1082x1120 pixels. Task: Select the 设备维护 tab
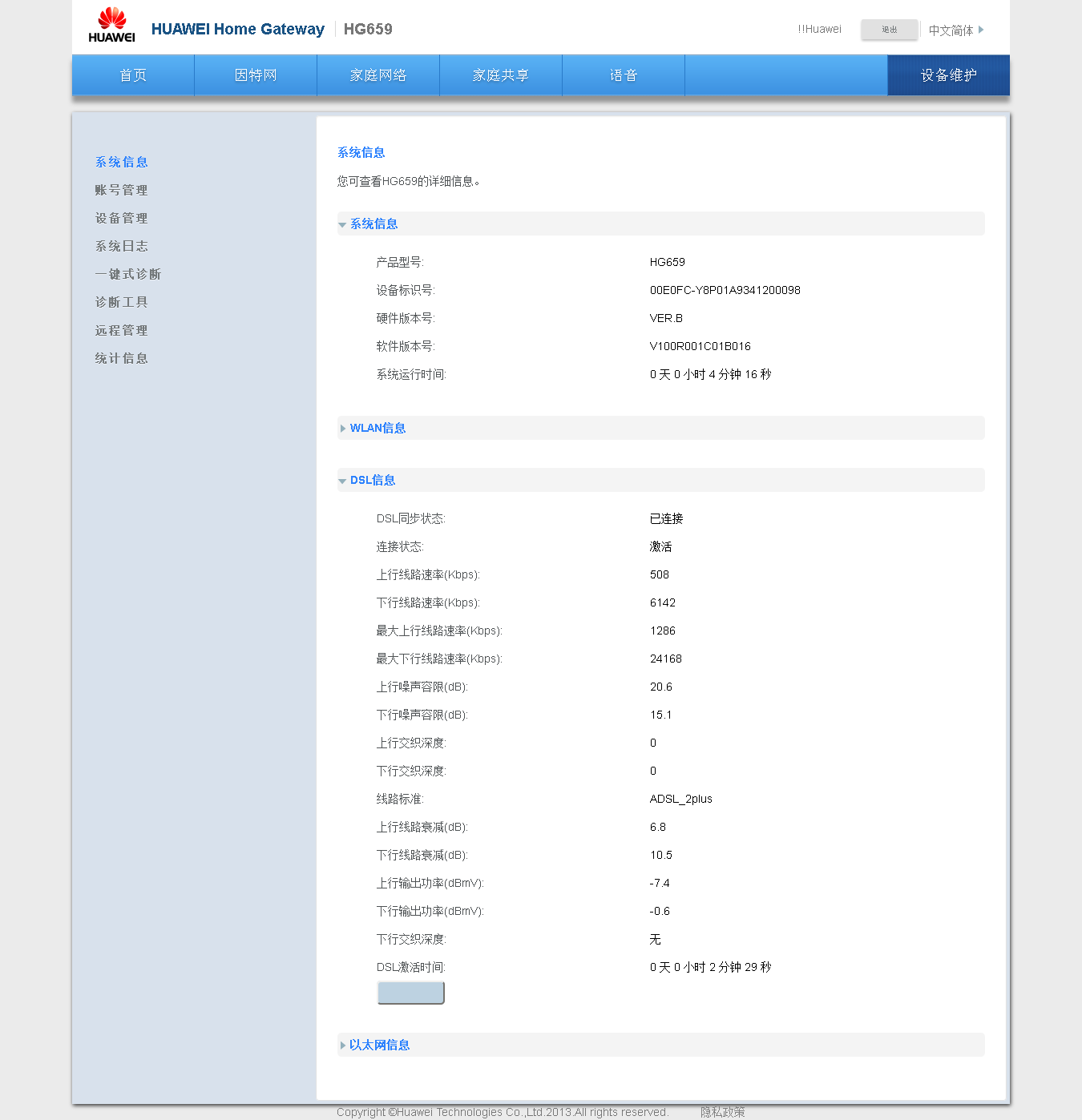tap(949, 75)
